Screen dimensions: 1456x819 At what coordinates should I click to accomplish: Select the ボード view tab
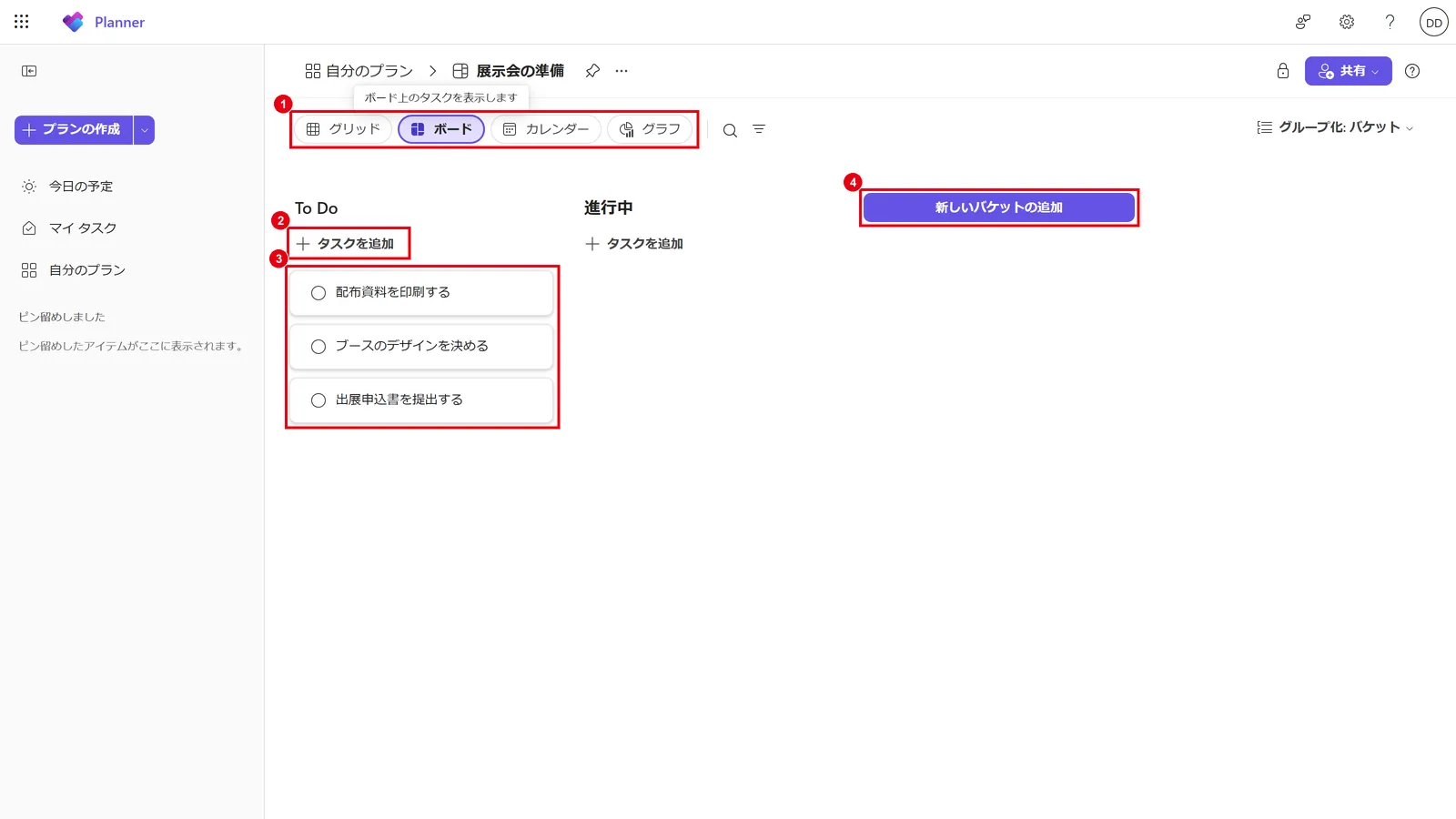tap(441, 129)
